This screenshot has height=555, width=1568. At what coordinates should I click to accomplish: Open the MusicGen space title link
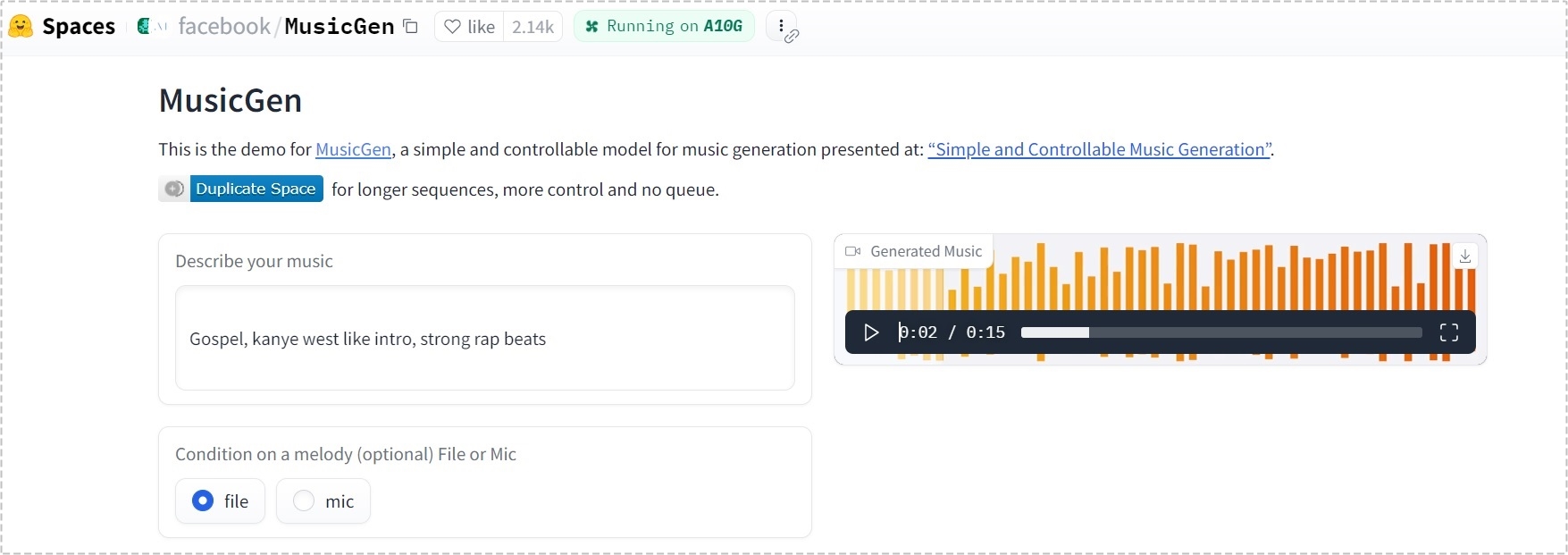(x=340, y=27)
